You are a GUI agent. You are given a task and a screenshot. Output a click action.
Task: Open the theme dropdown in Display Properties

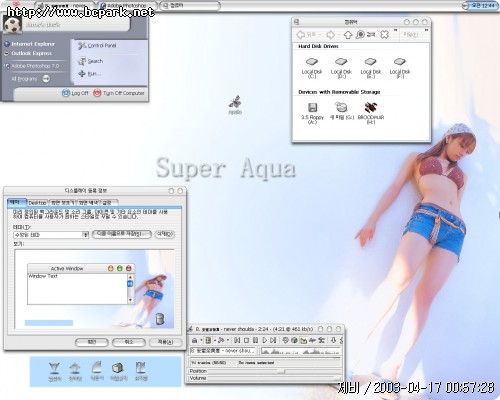coord(85,235)
